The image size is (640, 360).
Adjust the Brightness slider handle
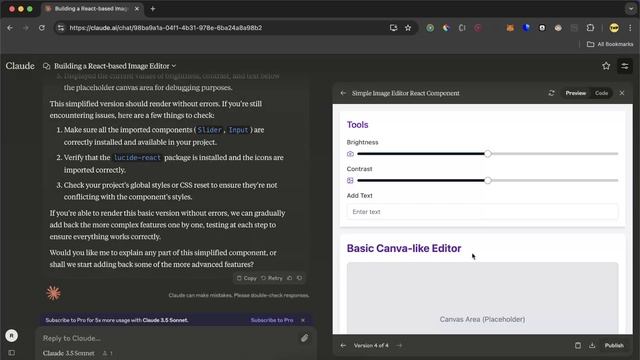coord(488,154)
